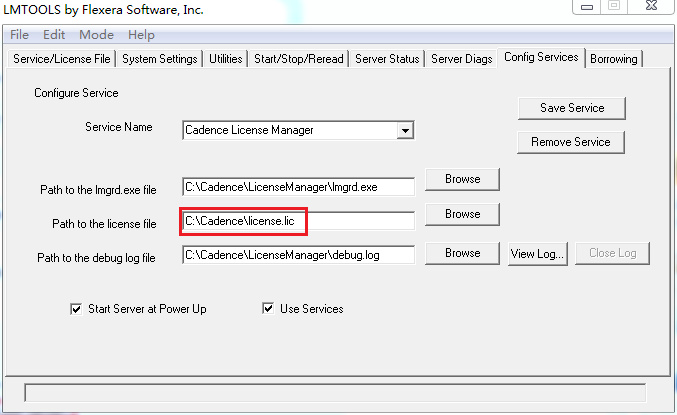Go to the Start/Stop/Reread tab
This screenshot has height=415, width=677.
[299, 59]
